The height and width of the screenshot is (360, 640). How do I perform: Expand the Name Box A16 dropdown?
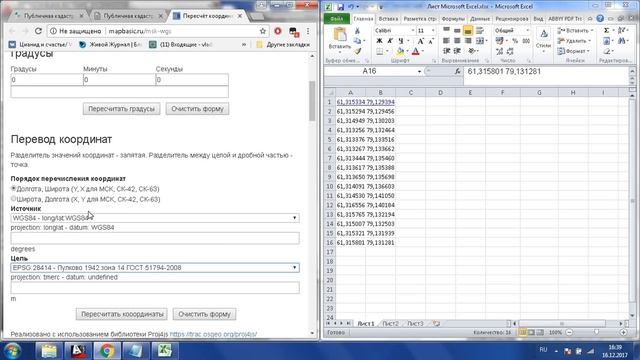419,71
